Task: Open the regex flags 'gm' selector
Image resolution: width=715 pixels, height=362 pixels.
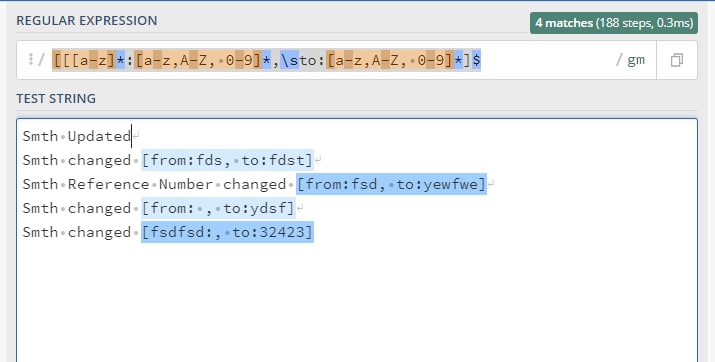Action: click(636, 60)
